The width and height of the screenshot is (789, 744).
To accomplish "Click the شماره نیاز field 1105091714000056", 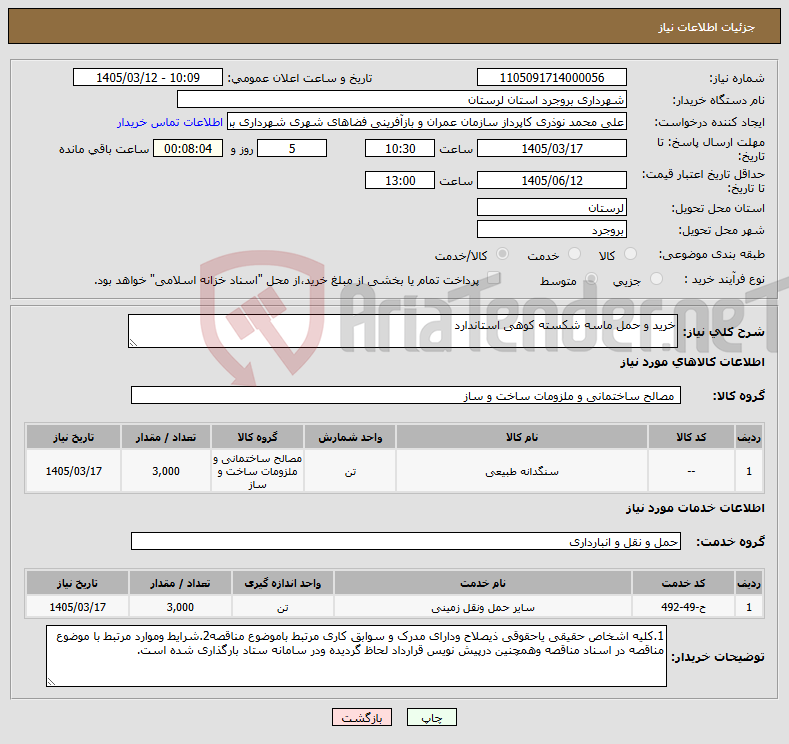I will pyautogui.click(x=551, y=77).
